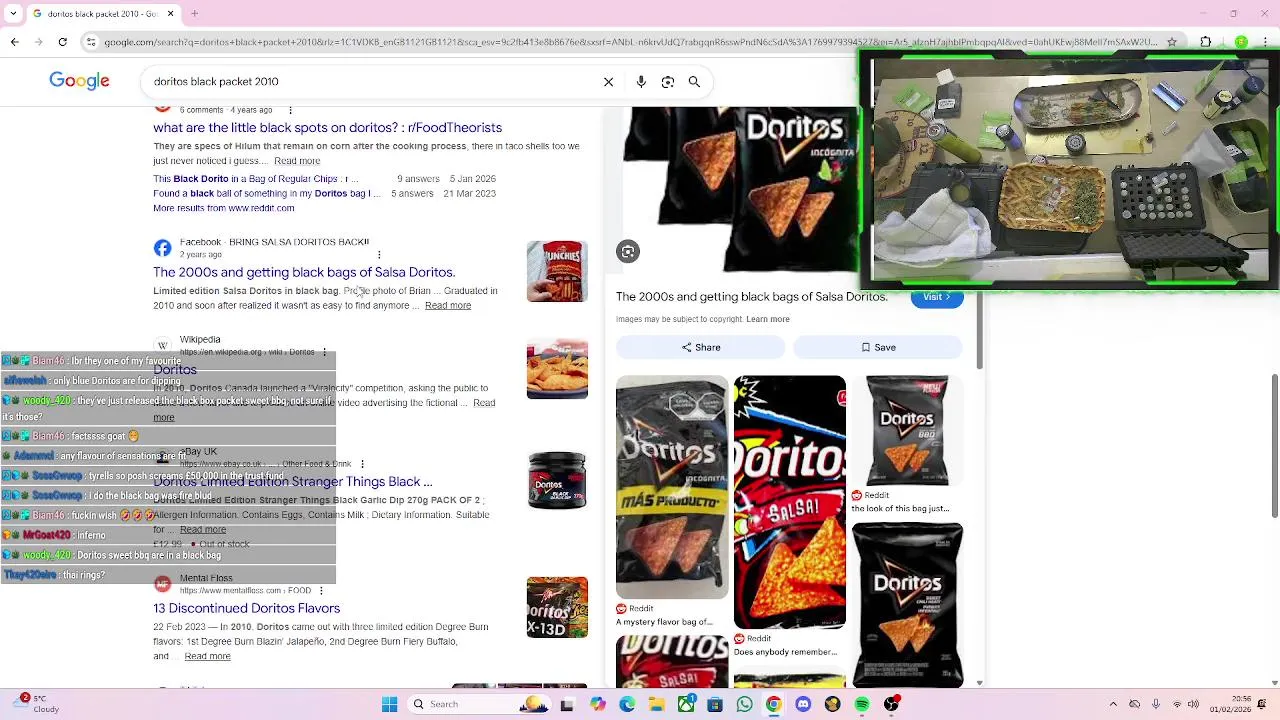Open Discord from the taskbar

803,704
